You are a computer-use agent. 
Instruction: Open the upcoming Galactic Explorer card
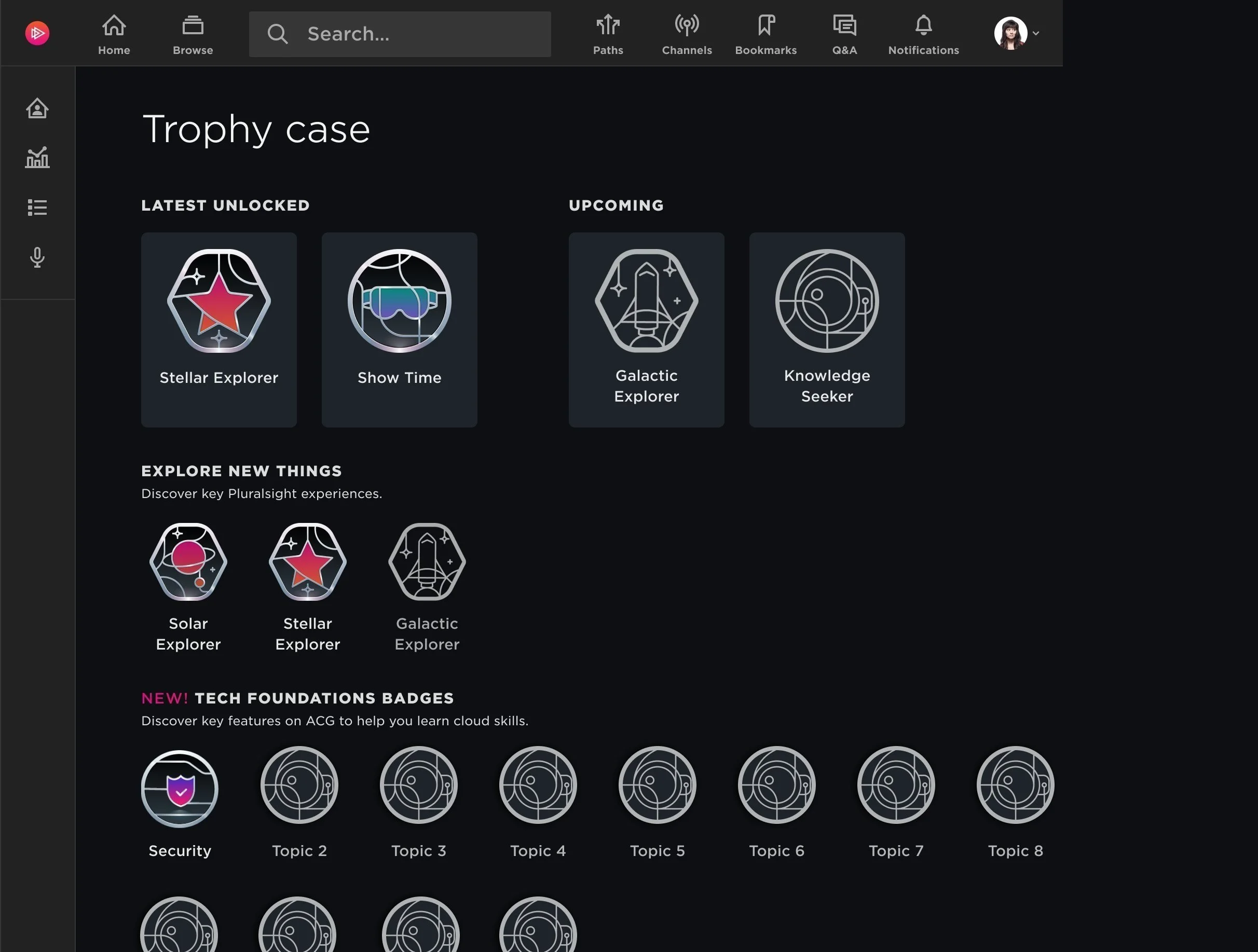tap(646, 329)
